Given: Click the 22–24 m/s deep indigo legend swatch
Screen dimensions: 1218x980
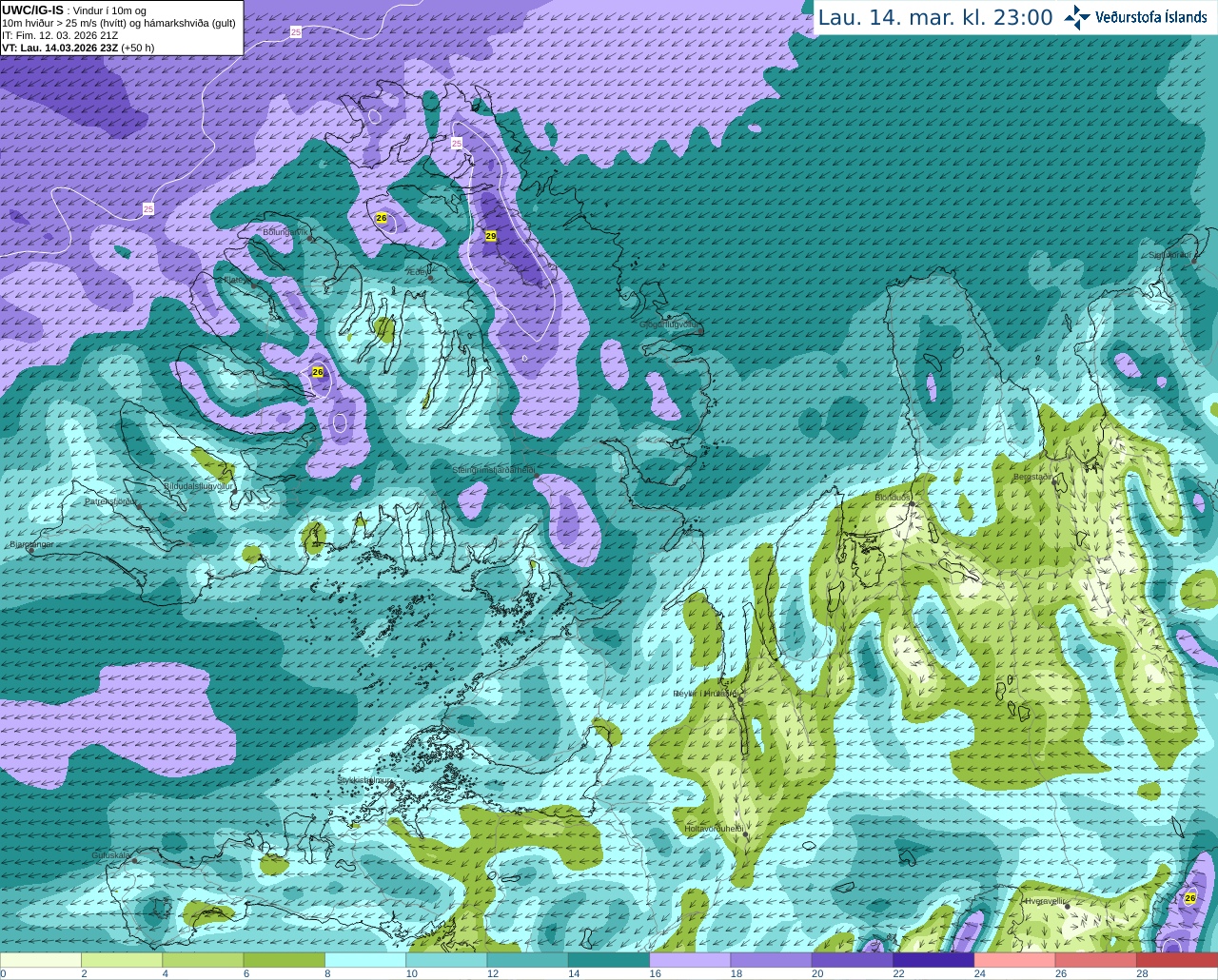Looking at the screenshot, I should pyautogui.click(x=933, y=960).
